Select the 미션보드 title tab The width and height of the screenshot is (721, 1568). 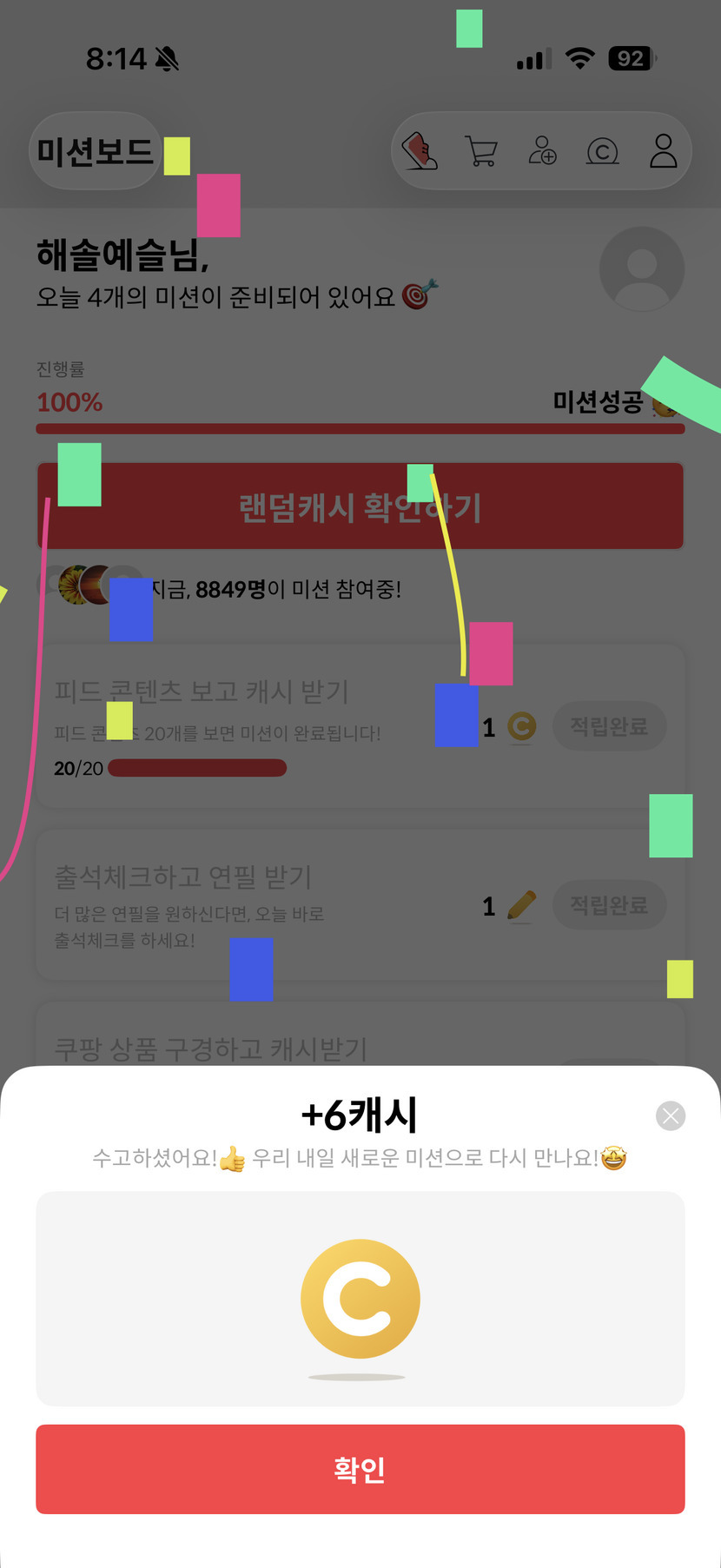(96, 151)
